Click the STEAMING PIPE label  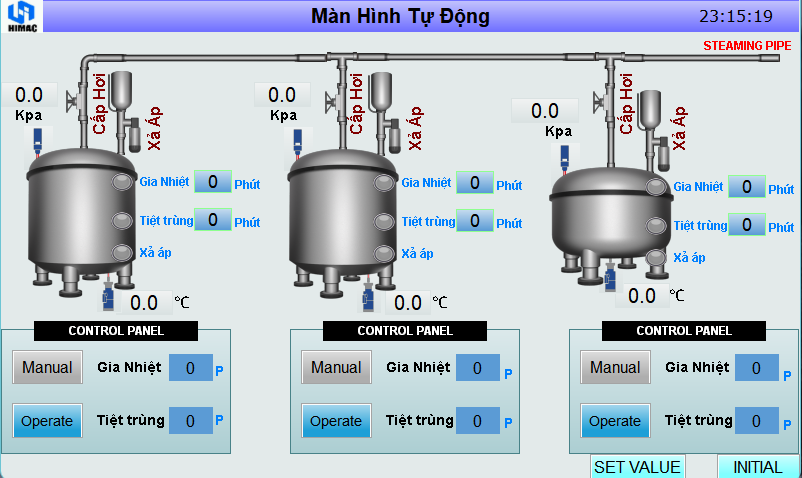747,45
